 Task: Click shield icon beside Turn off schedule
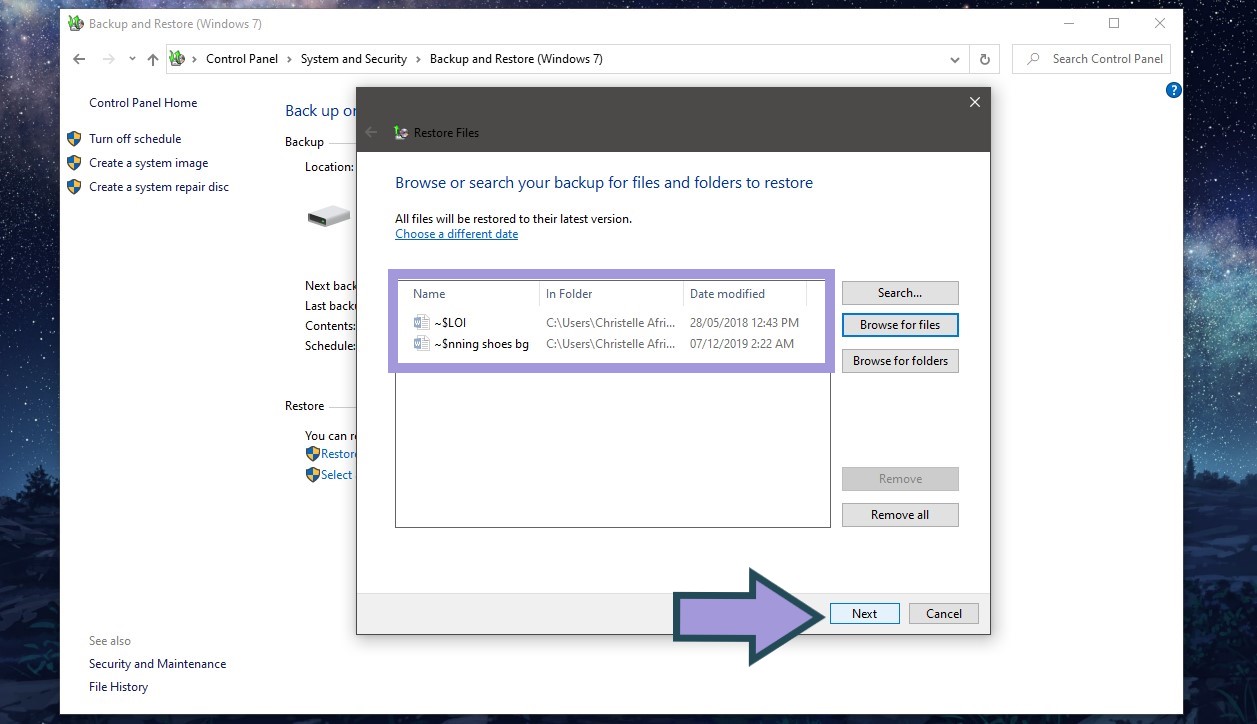pos(74,139)
